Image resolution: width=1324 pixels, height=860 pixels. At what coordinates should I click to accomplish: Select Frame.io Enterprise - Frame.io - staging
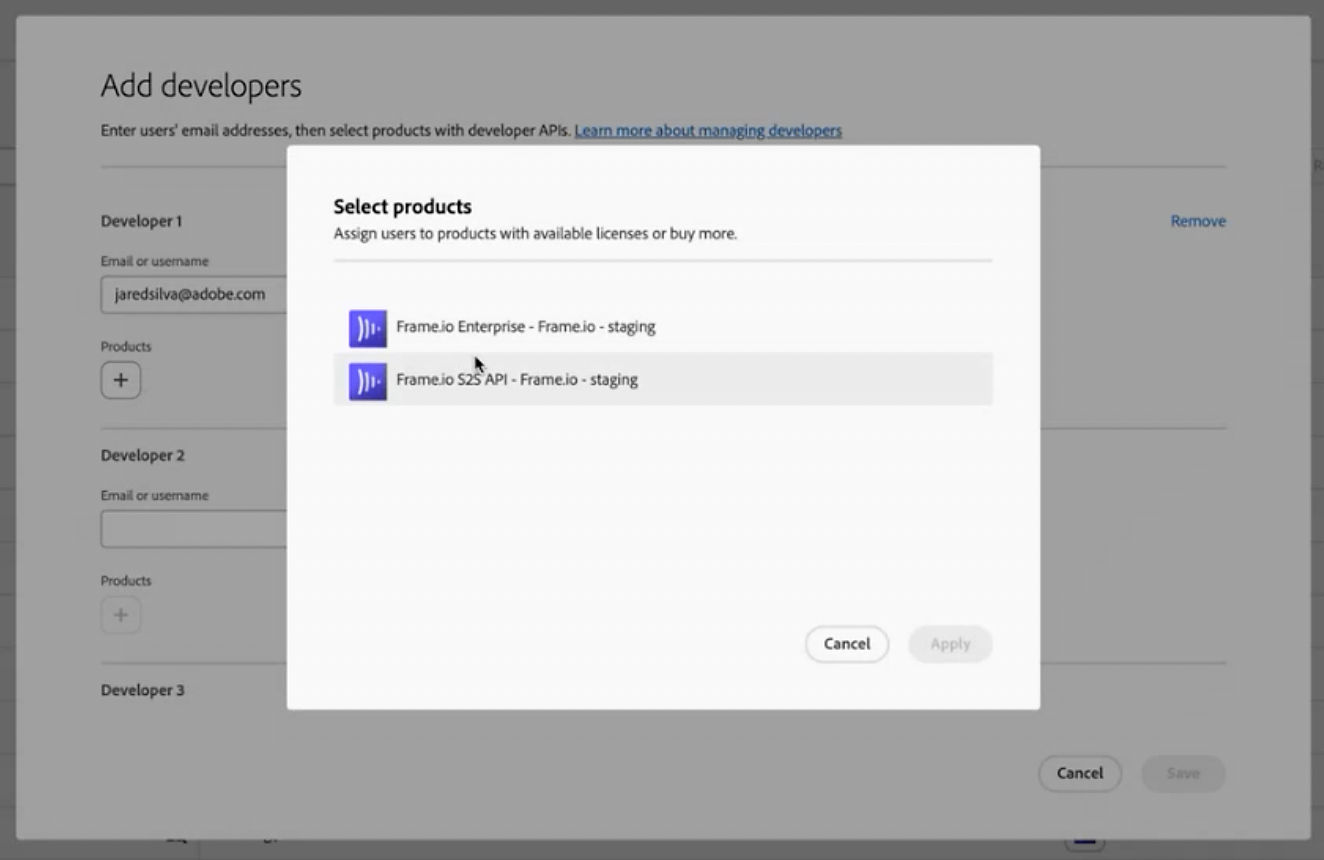click(663, 327)
